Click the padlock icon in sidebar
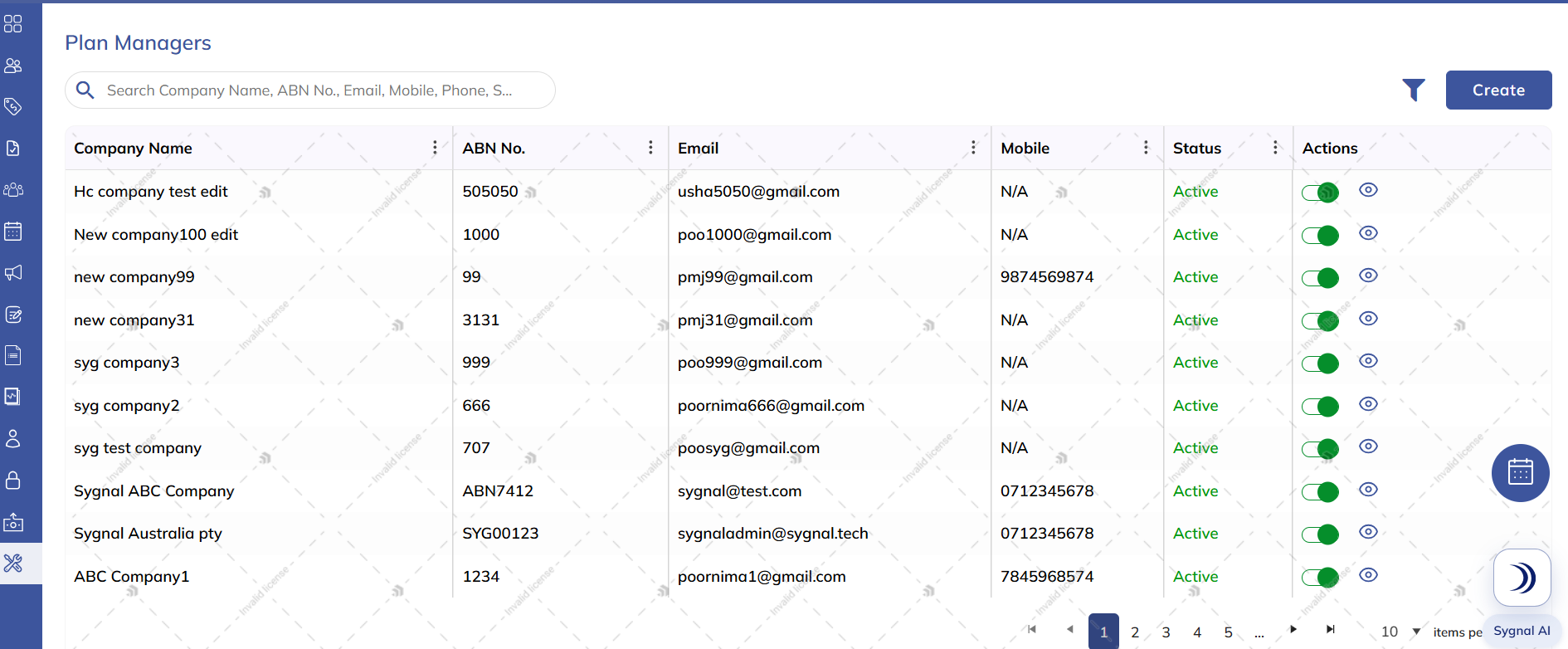The width and height of the screenshot is (1568, 649). 13,481
